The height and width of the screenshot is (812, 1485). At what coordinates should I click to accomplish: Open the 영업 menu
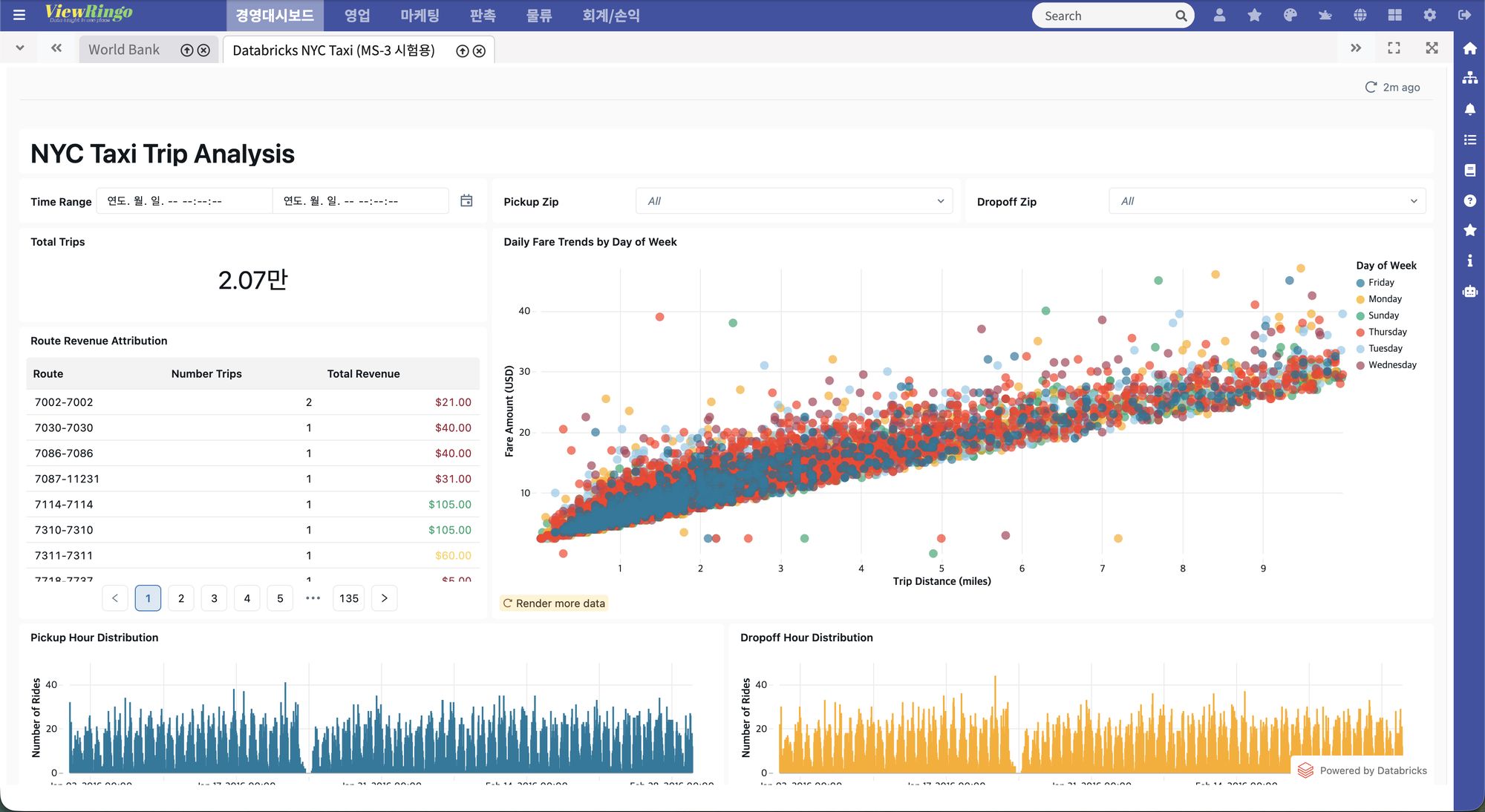[x=357, y=16]
